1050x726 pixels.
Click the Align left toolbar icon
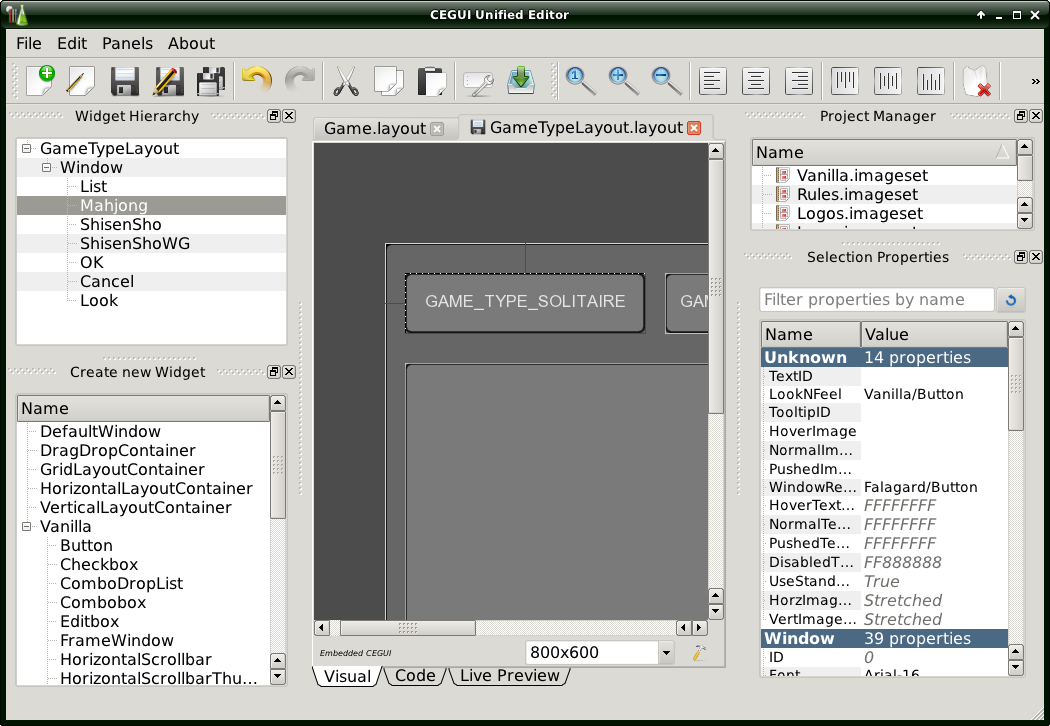[712, 80]
